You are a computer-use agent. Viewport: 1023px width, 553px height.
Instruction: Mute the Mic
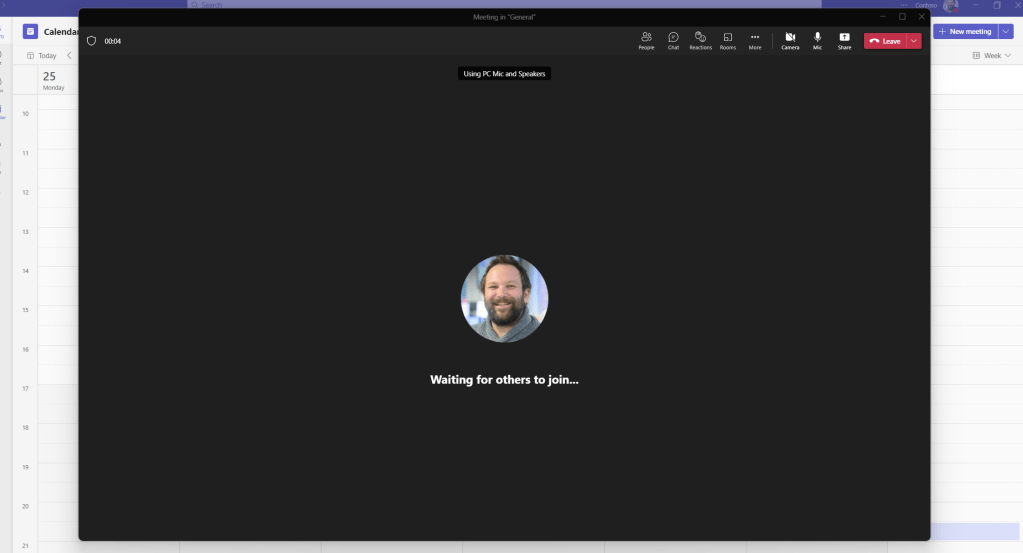[x=817, y=40]
